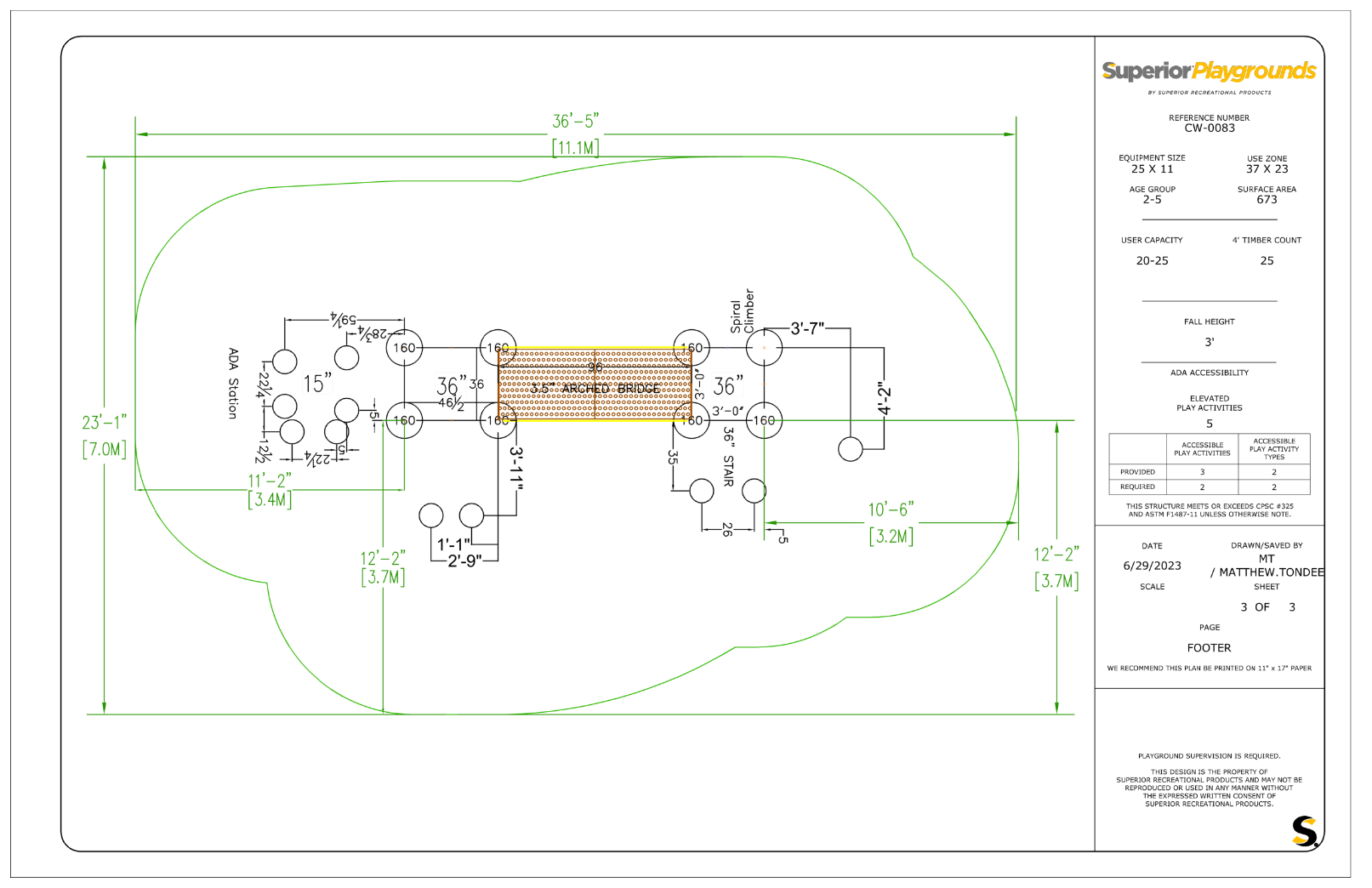Click the PROVIDED row label in the table
This screenshot has height=888, width=1372.
click(x=1137, y=472)
